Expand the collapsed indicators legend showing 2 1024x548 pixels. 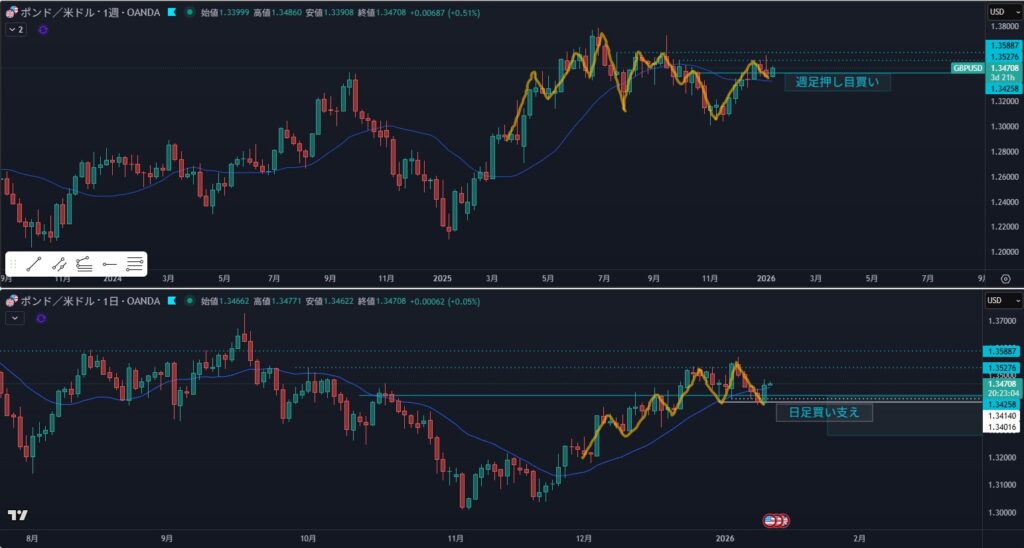(x=15, y=30)
